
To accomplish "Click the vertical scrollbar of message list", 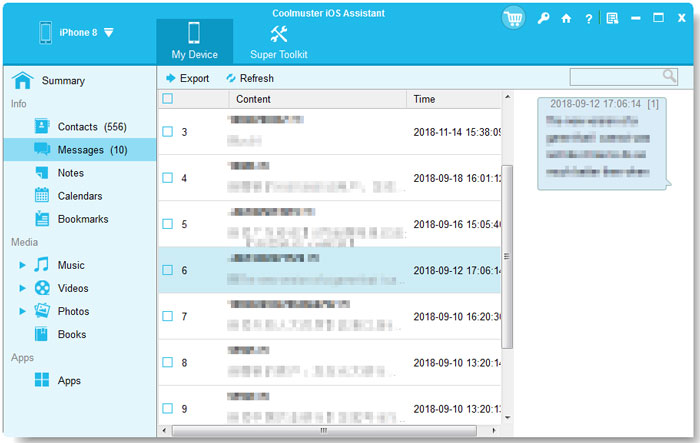I will [507, 256].
